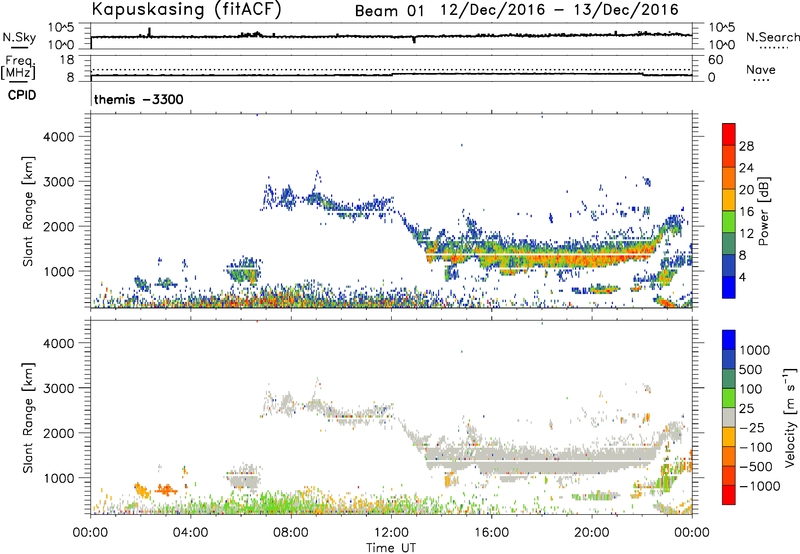The width and height of the screenshot is (800, 554).
Task: Click the '-1000' tick on the velocity colorbar
Action: tap(759, 486)
